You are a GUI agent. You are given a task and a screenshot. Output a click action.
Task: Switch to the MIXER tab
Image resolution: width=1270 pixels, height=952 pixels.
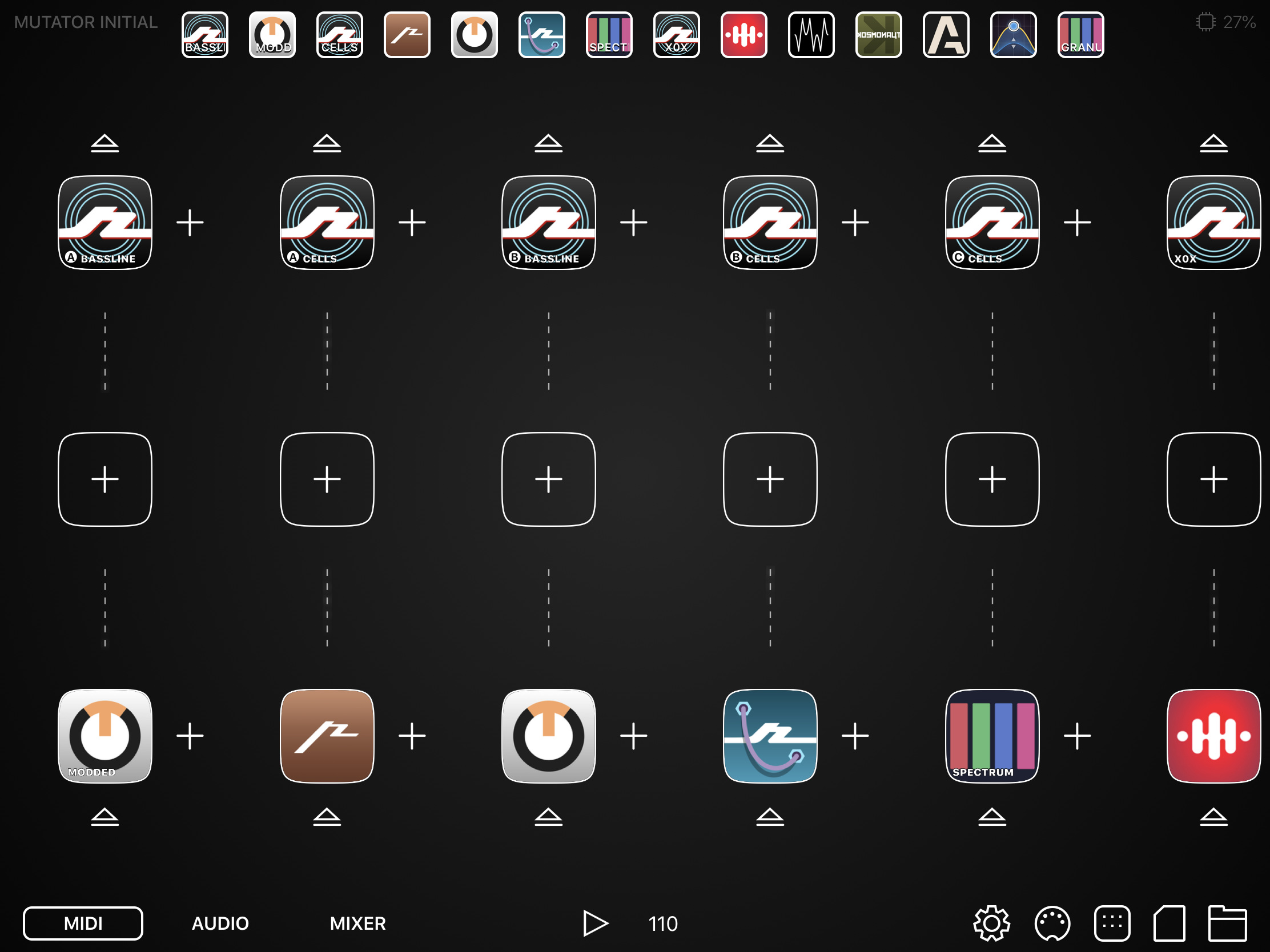357,924
